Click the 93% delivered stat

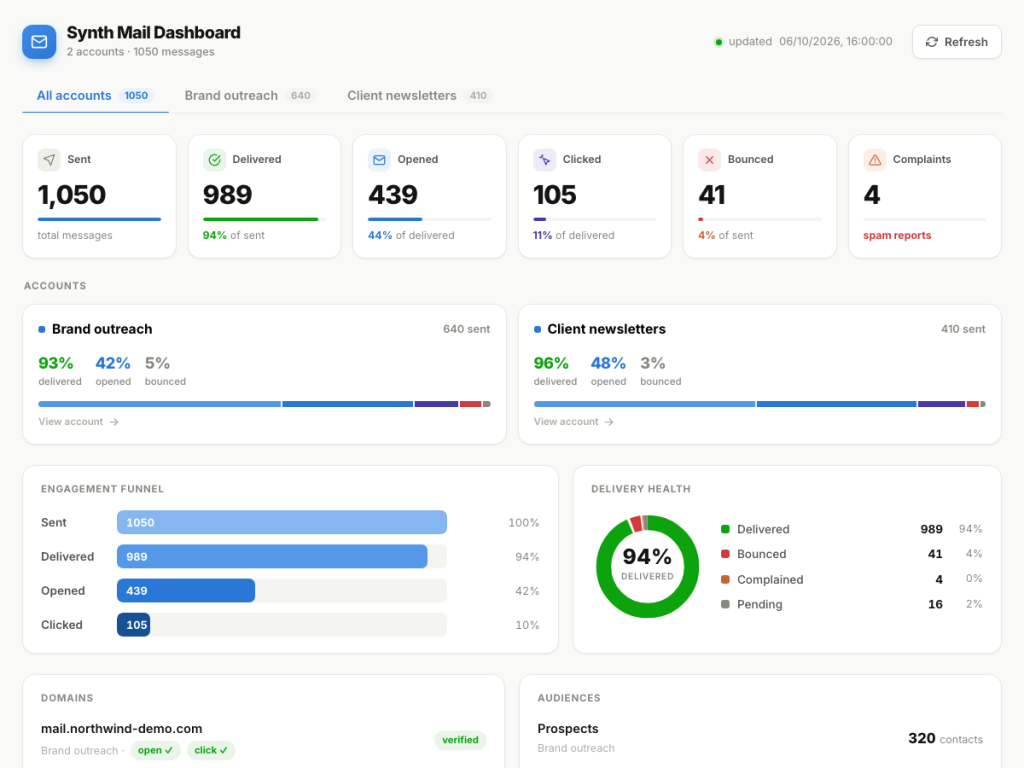point(59,370)
